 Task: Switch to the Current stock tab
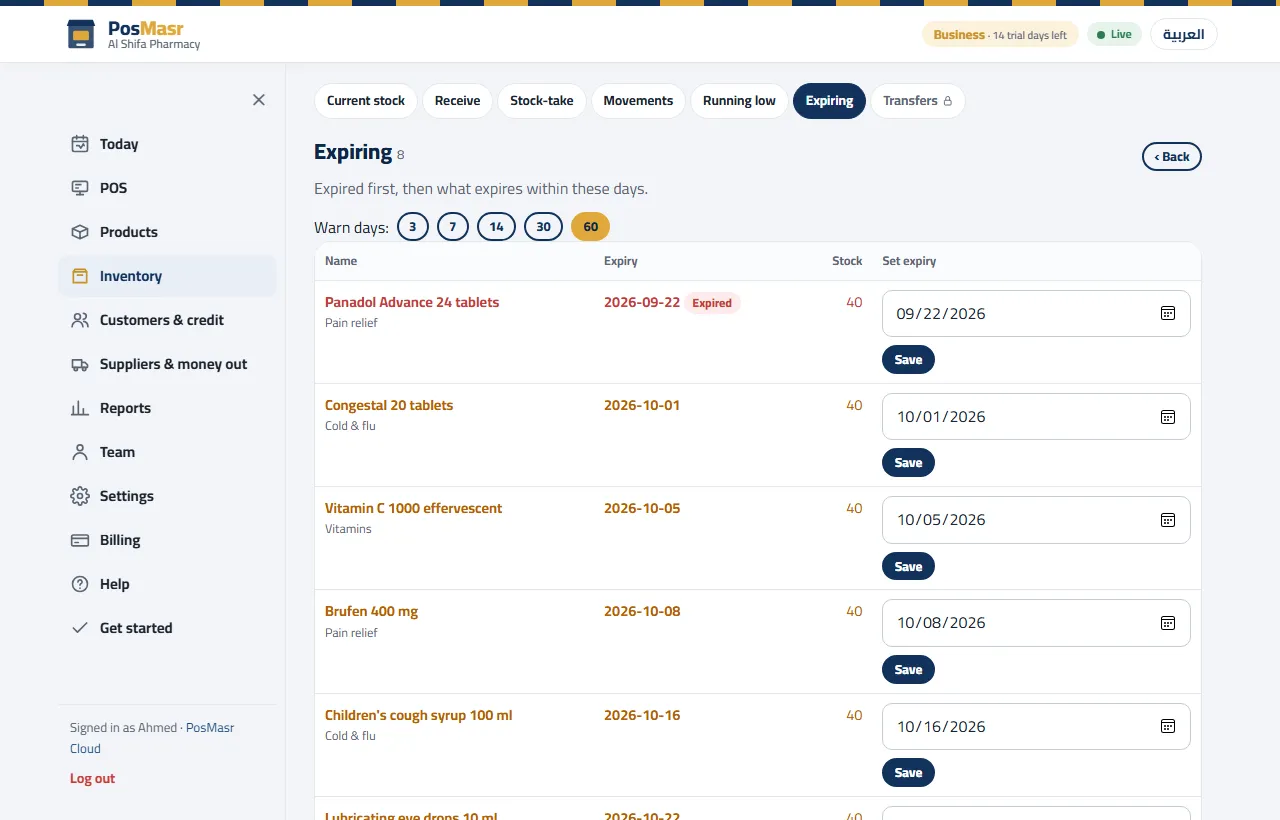pyautogui.click(x=366, y=101)
